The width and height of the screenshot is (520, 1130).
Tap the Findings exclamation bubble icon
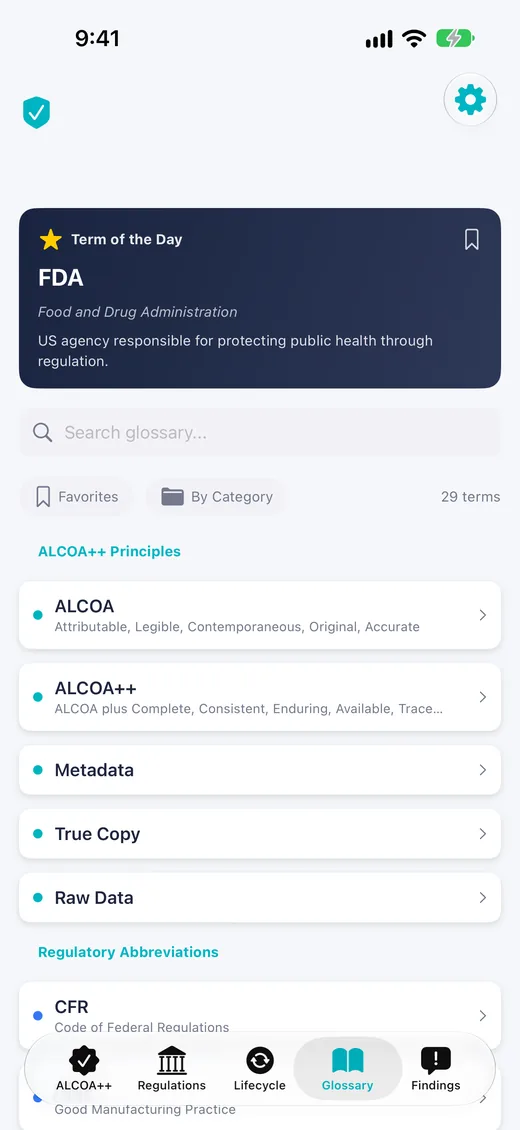point(436,1061)
